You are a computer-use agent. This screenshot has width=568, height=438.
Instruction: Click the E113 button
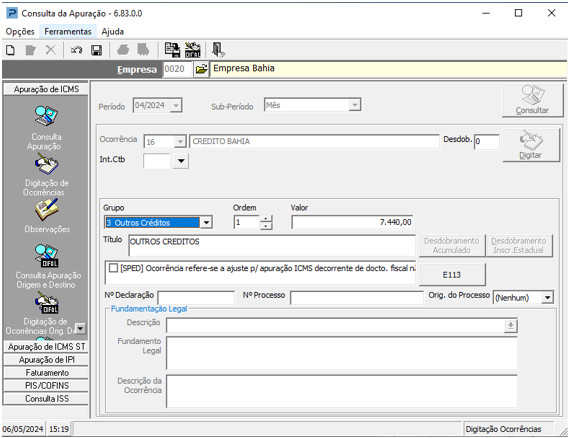tap(452, 275)
